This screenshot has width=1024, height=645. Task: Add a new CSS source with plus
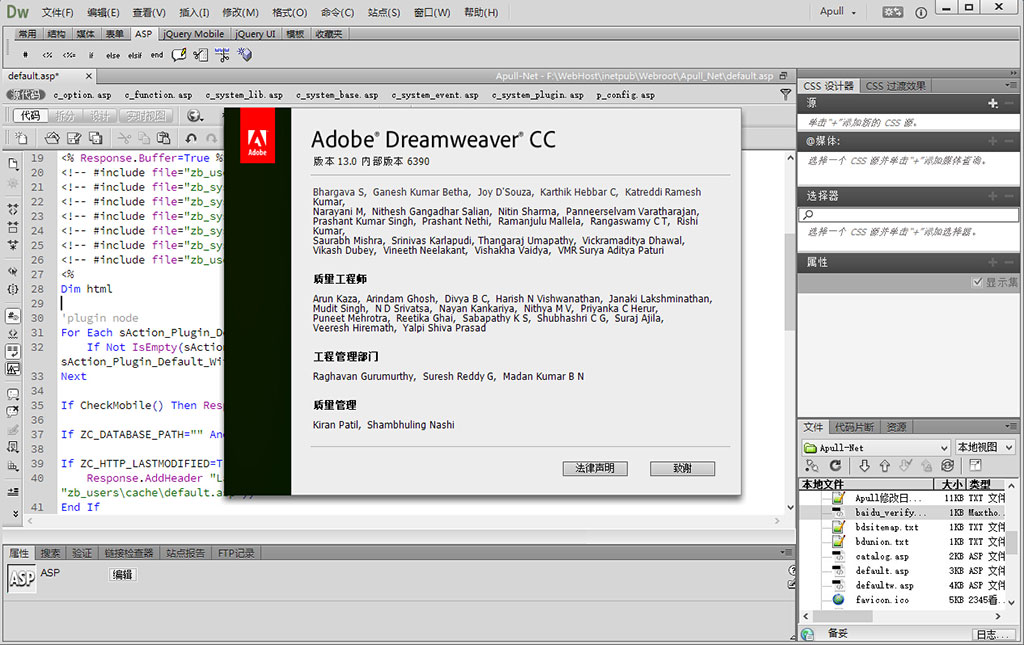point(993,103)
